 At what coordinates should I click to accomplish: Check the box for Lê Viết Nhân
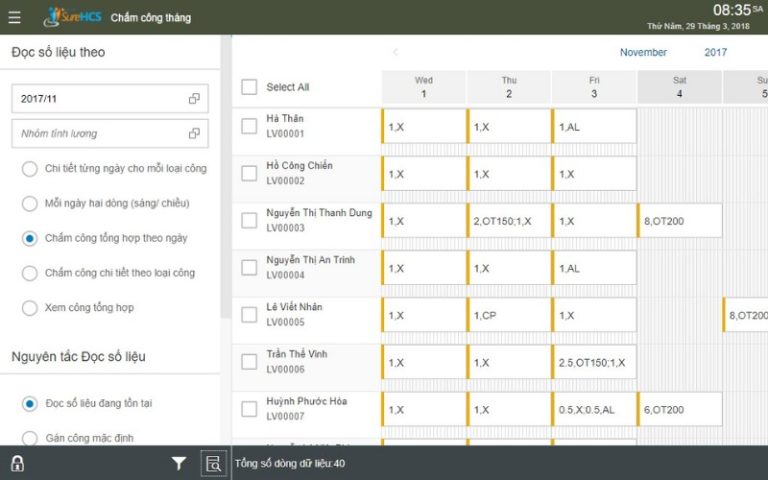point(249,315)
